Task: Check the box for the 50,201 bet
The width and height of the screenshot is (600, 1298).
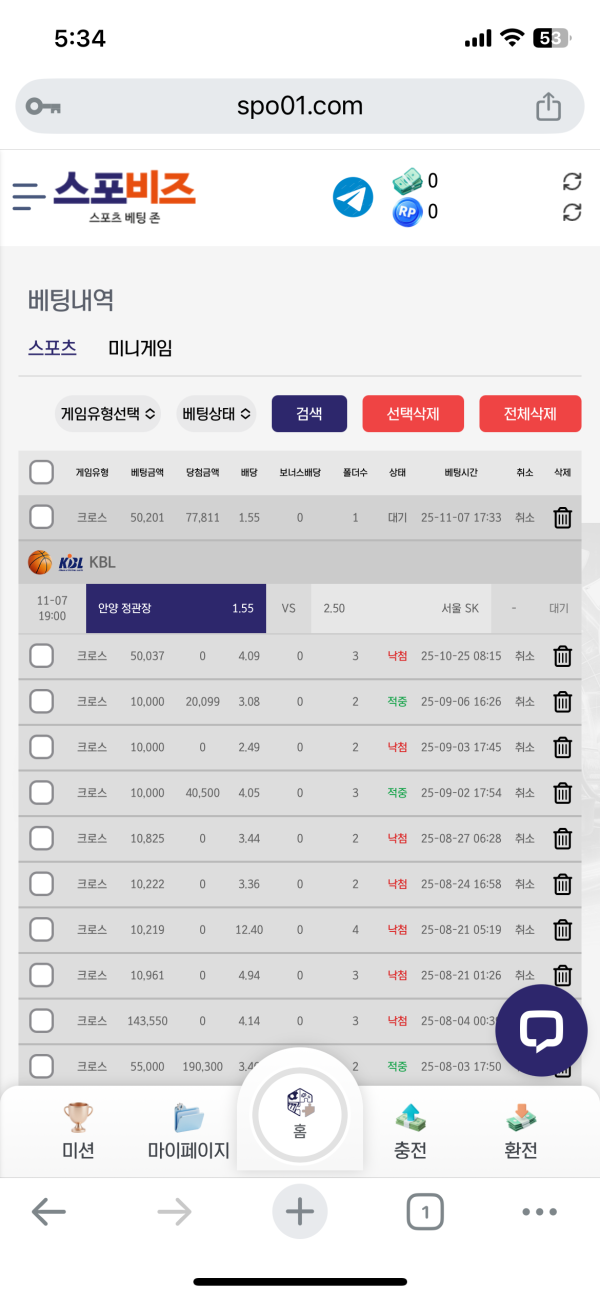Action: pyautogui.click(x=41, y=517)
